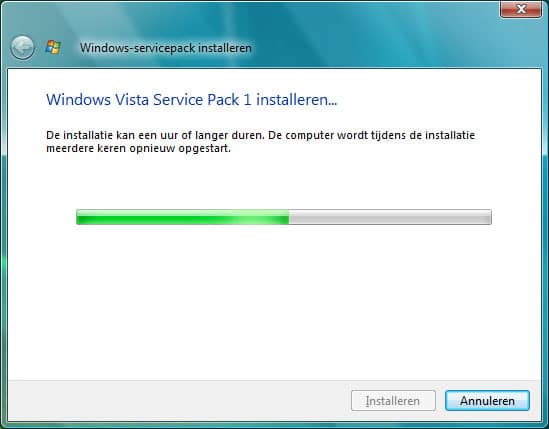
Task: Click the round back arrow button
Action: click(22, 47)
